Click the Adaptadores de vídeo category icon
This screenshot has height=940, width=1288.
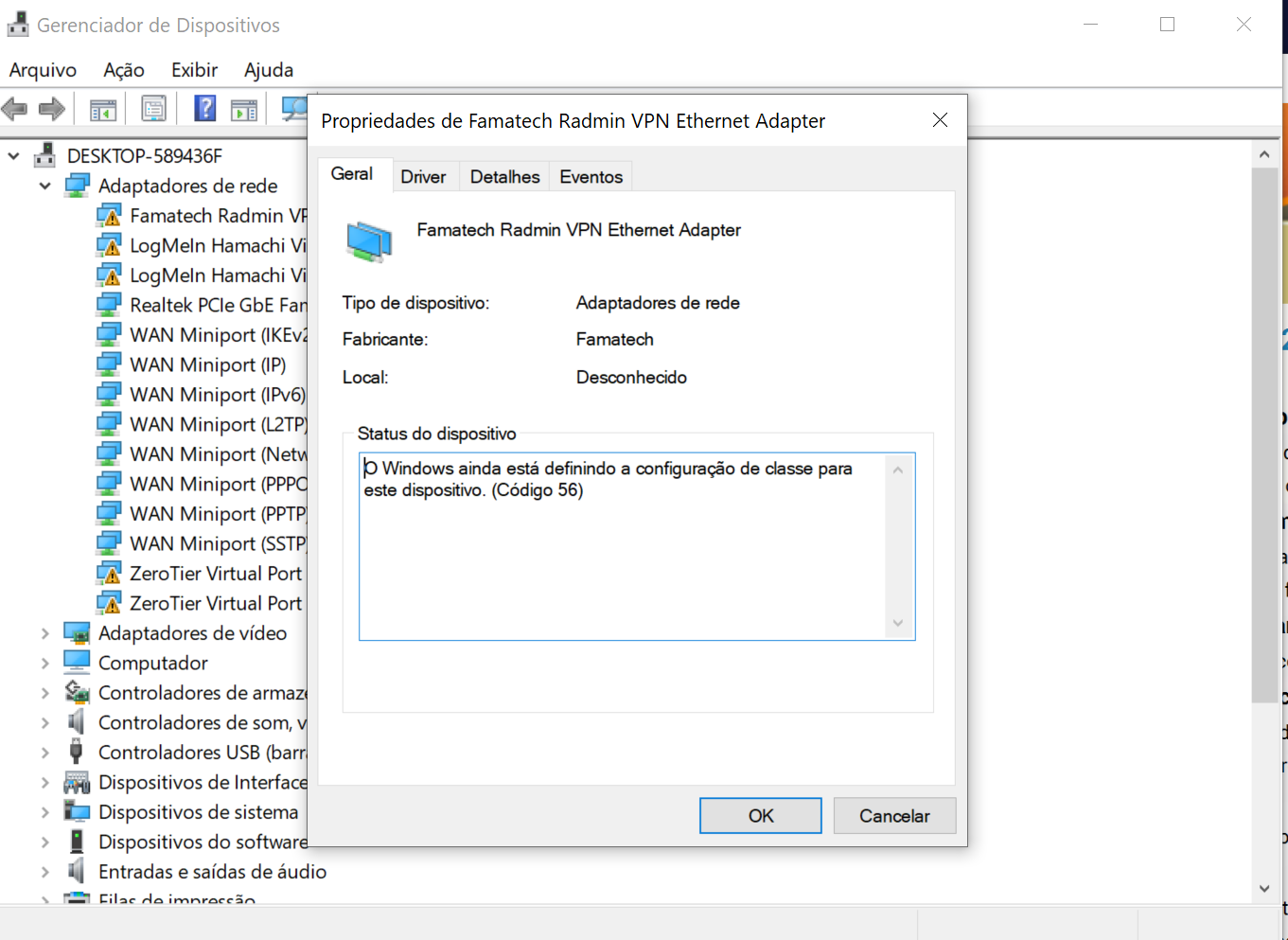(x=77, y=632)
